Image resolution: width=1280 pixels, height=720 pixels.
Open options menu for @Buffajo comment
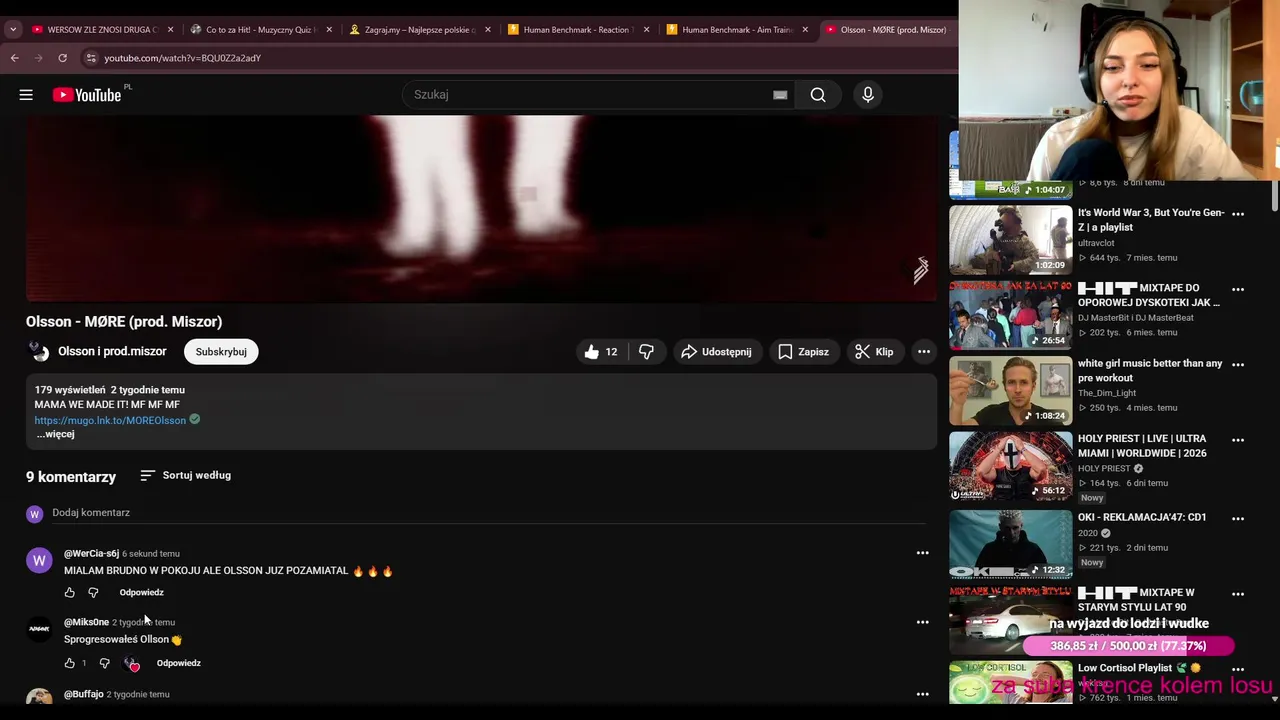pos(923,694)
